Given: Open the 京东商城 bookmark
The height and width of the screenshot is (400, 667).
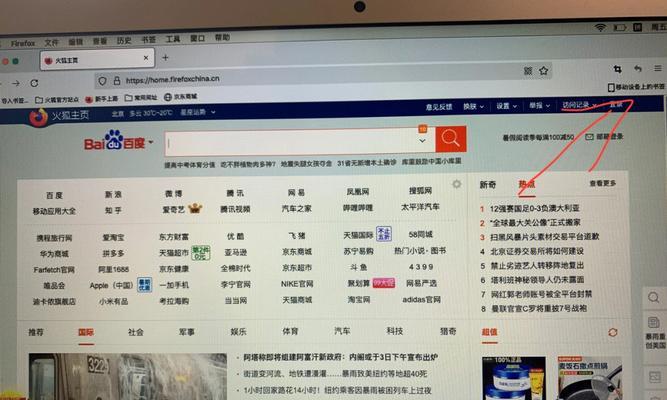Looking at the screenshot, I should point(180,97).
